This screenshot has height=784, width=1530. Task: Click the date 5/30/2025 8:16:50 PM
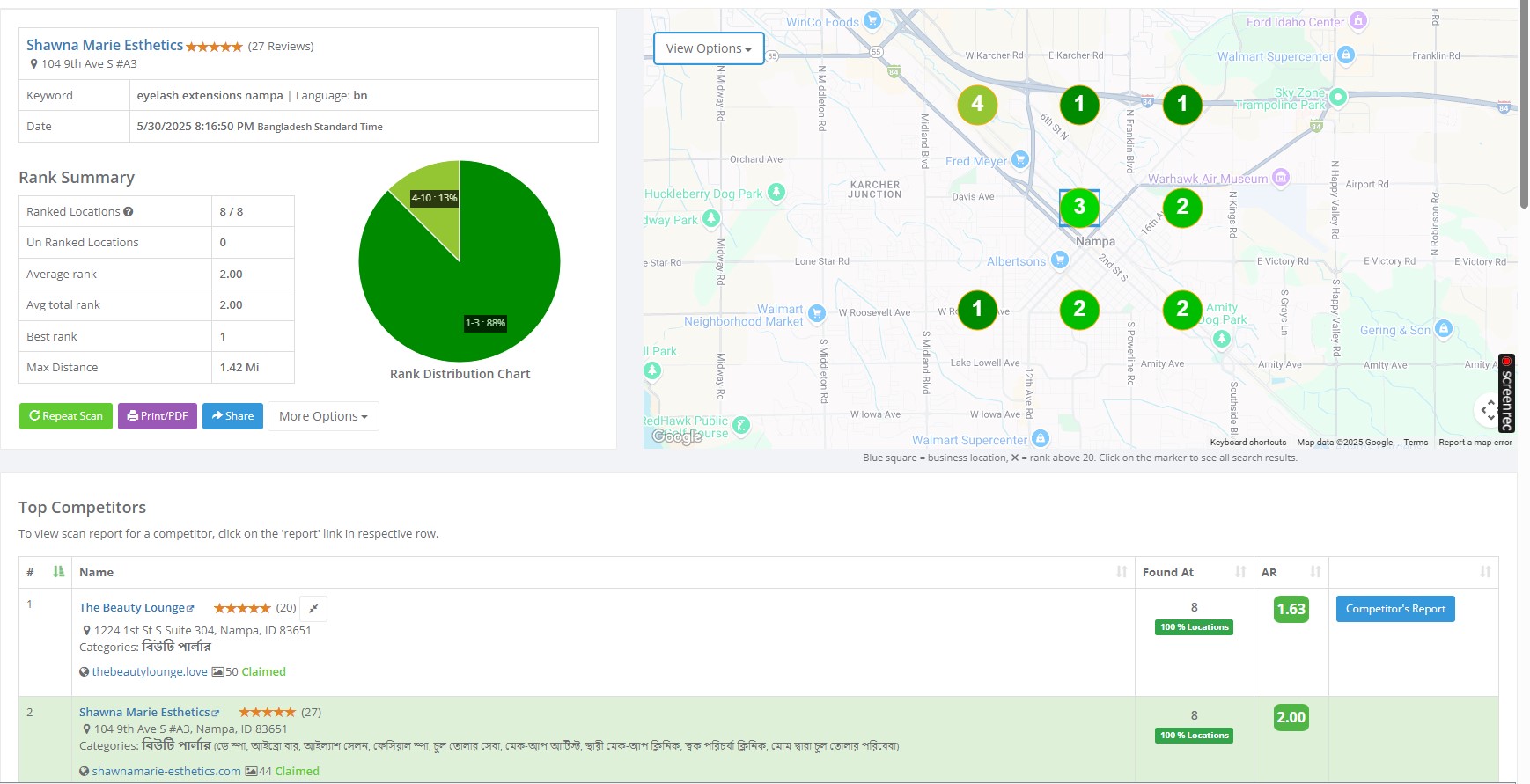[195, 127]
